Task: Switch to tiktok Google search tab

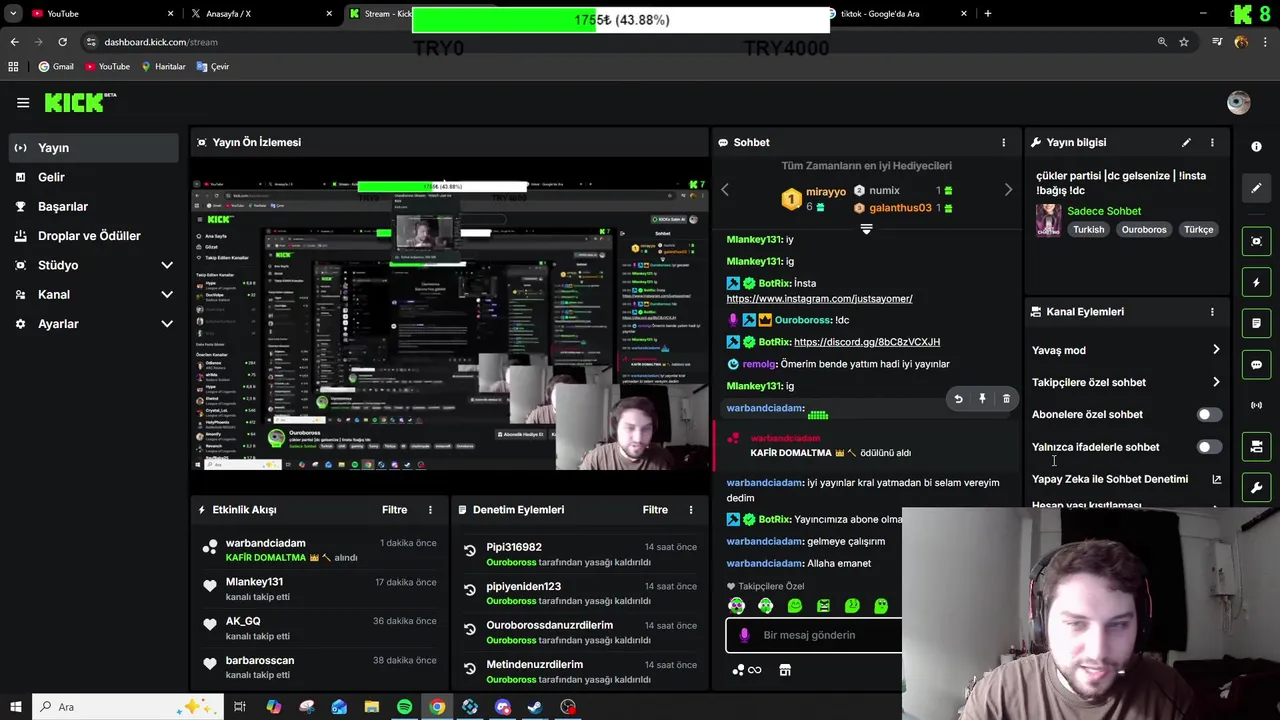Action: (x=895, y=13)
